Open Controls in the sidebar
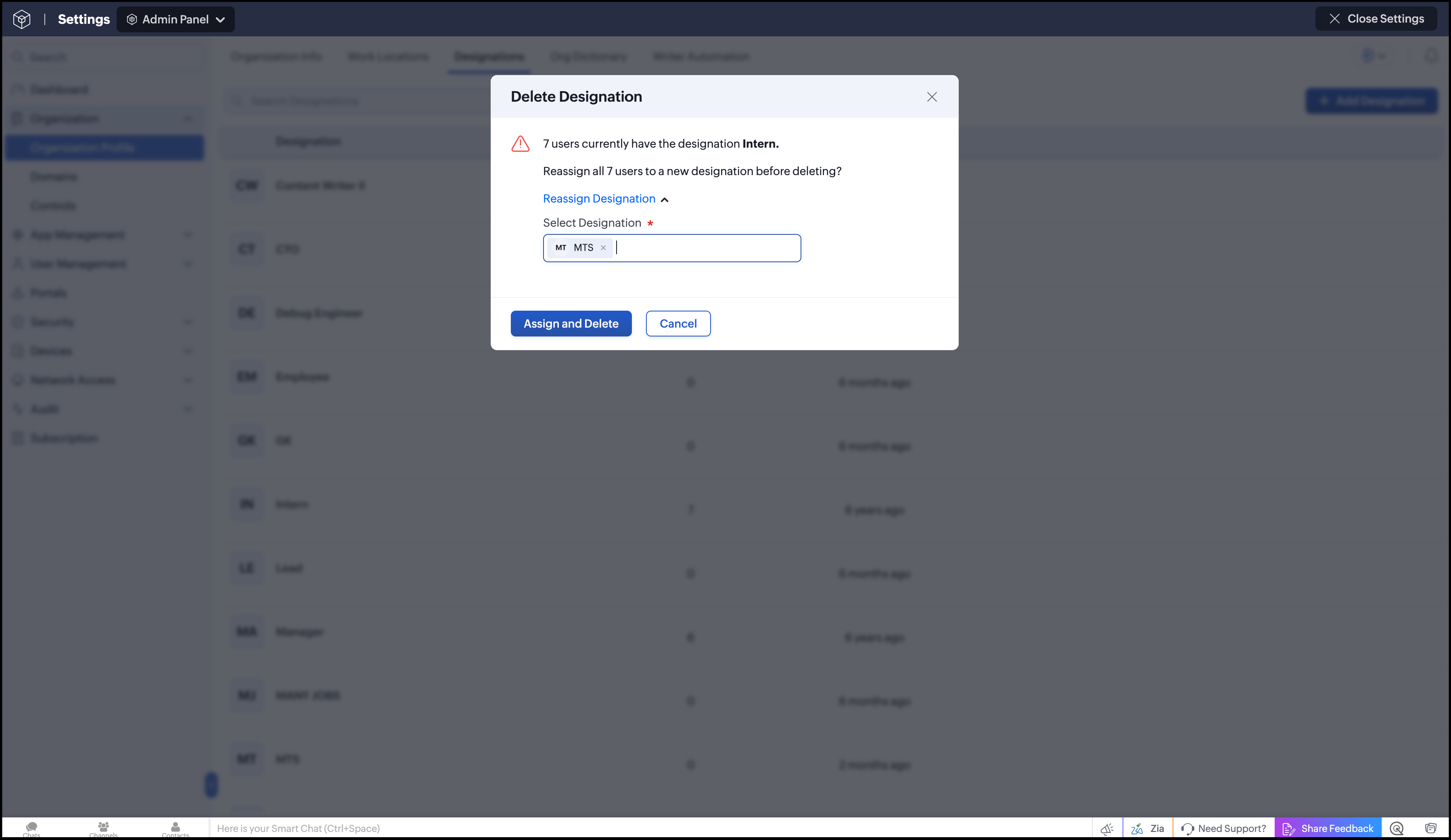The width and height of the screenshot is (1451, 840). pyautogui.click(x=104, y=205)
